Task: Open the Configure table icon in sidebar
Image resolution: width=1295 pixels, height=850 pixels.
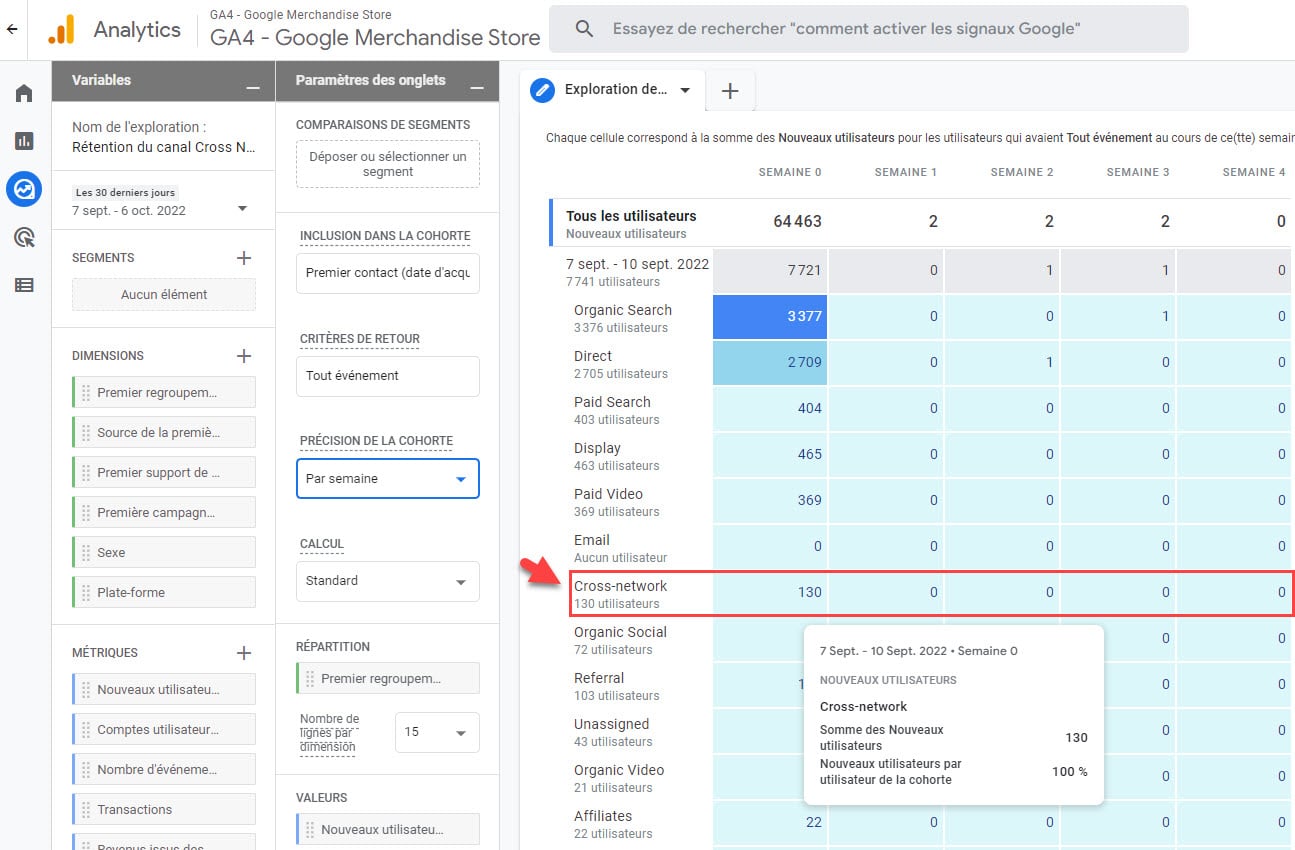Action: point(24,285)
